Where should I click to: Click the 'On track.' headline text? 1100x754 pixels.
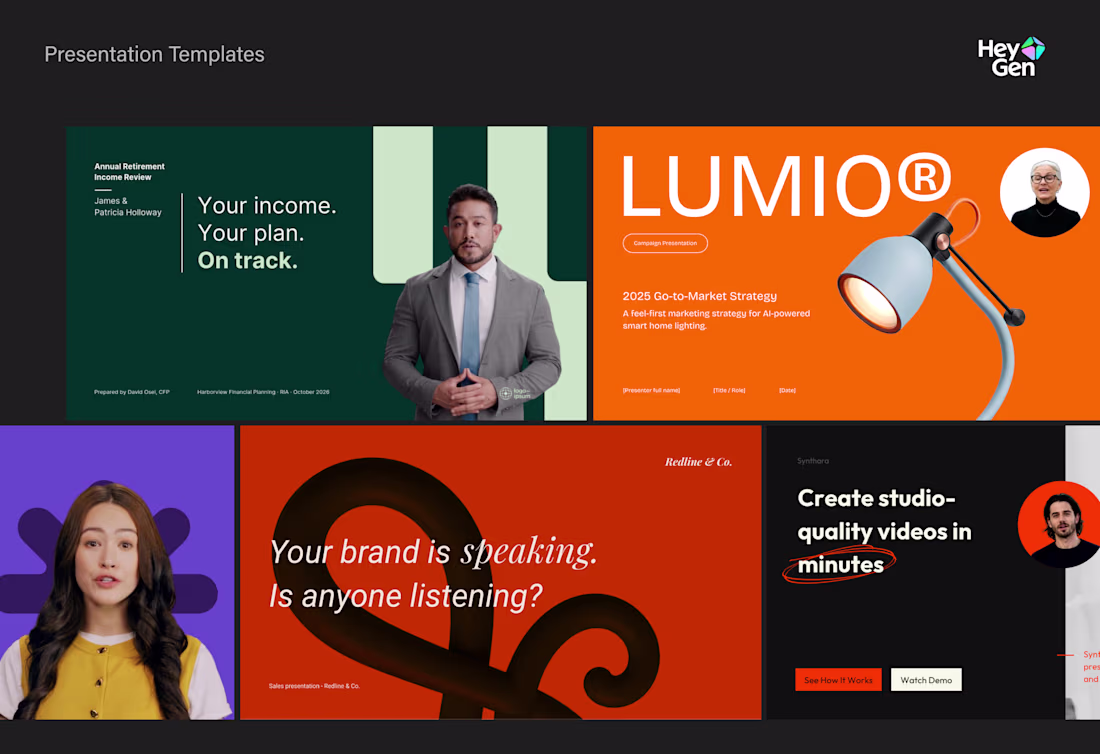tap(248, 260)
